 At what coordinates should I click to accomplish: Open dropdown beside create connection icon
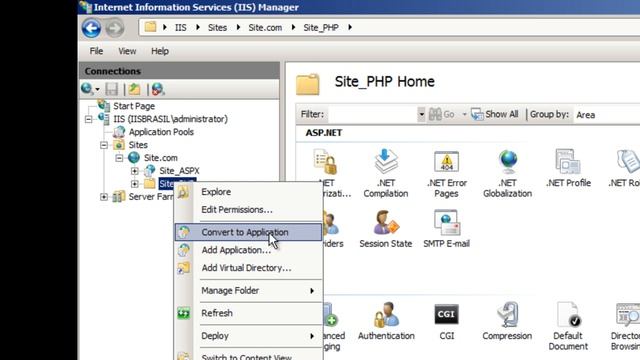click(98, 89)
